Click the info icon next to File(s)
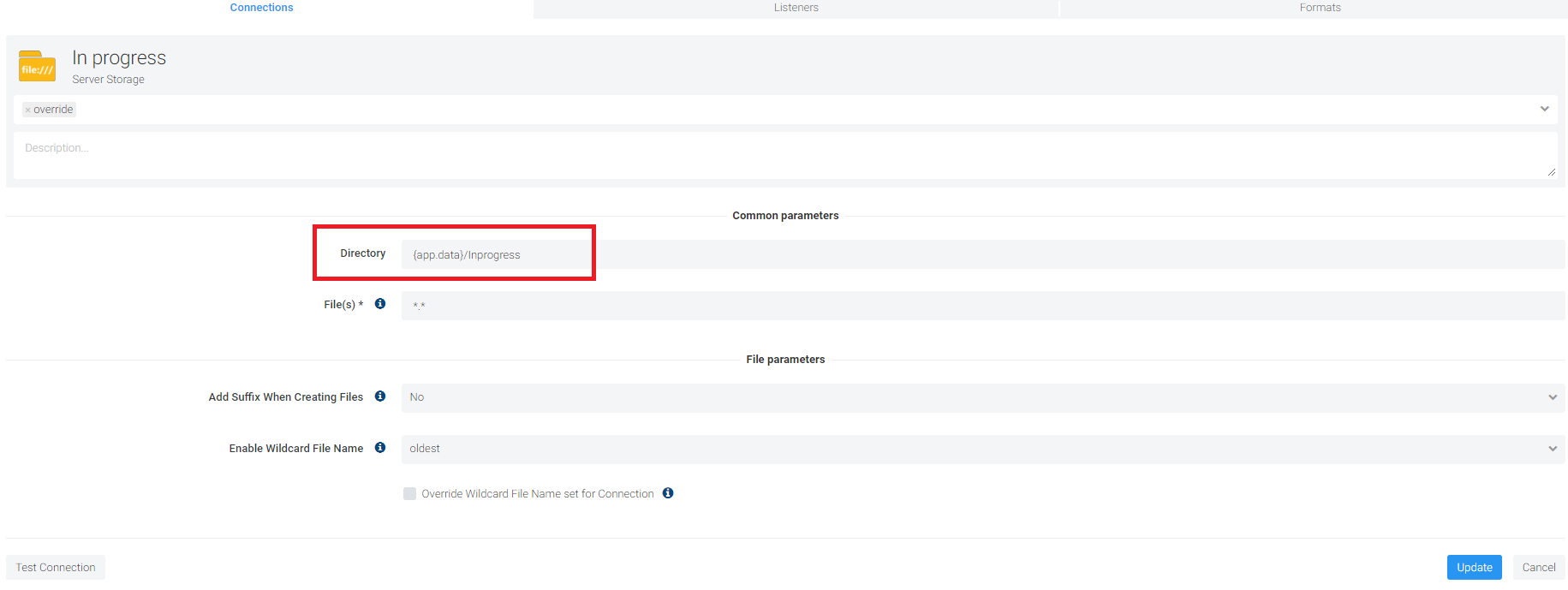 (x=380, y=304)
